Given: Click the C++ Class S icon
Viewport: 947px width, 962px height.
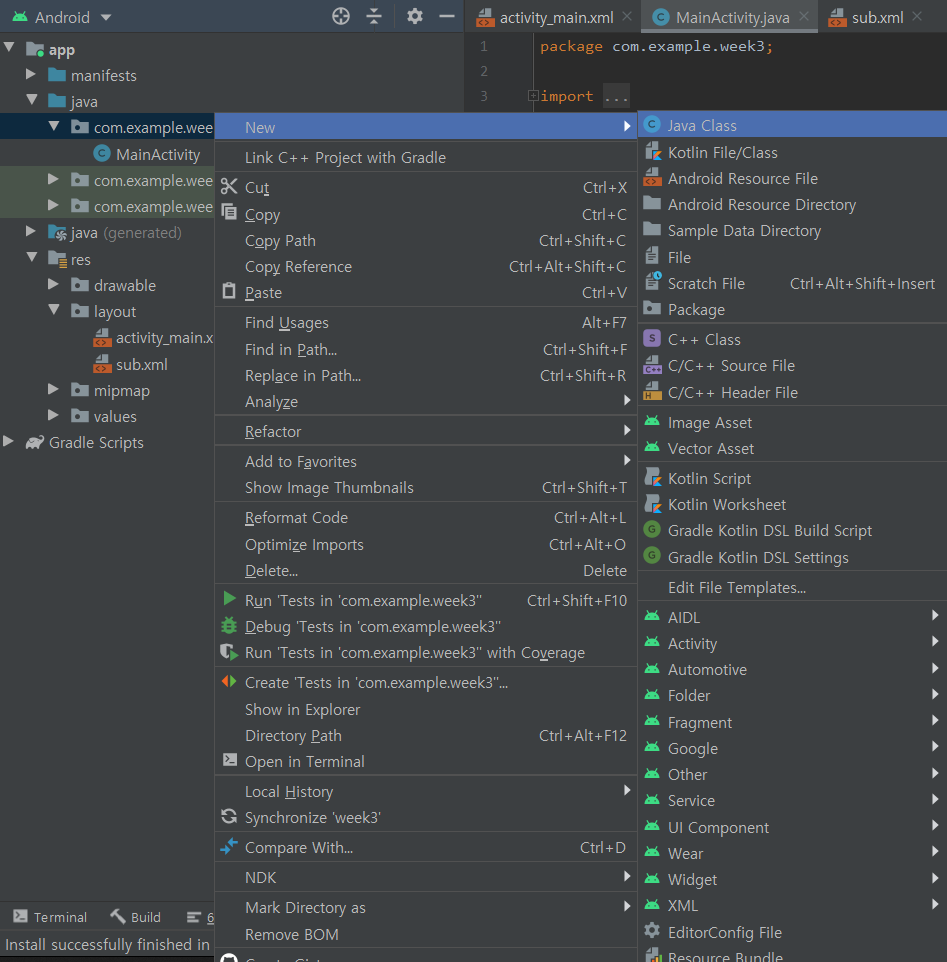Looking at the screenshot, I should (652, 338).
